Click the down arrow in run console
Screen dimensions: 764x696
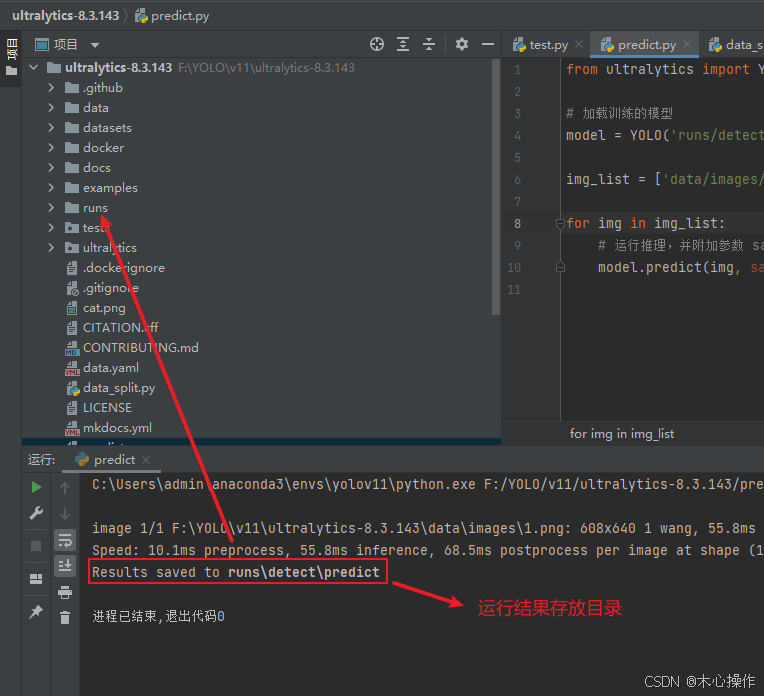[65, 514]
